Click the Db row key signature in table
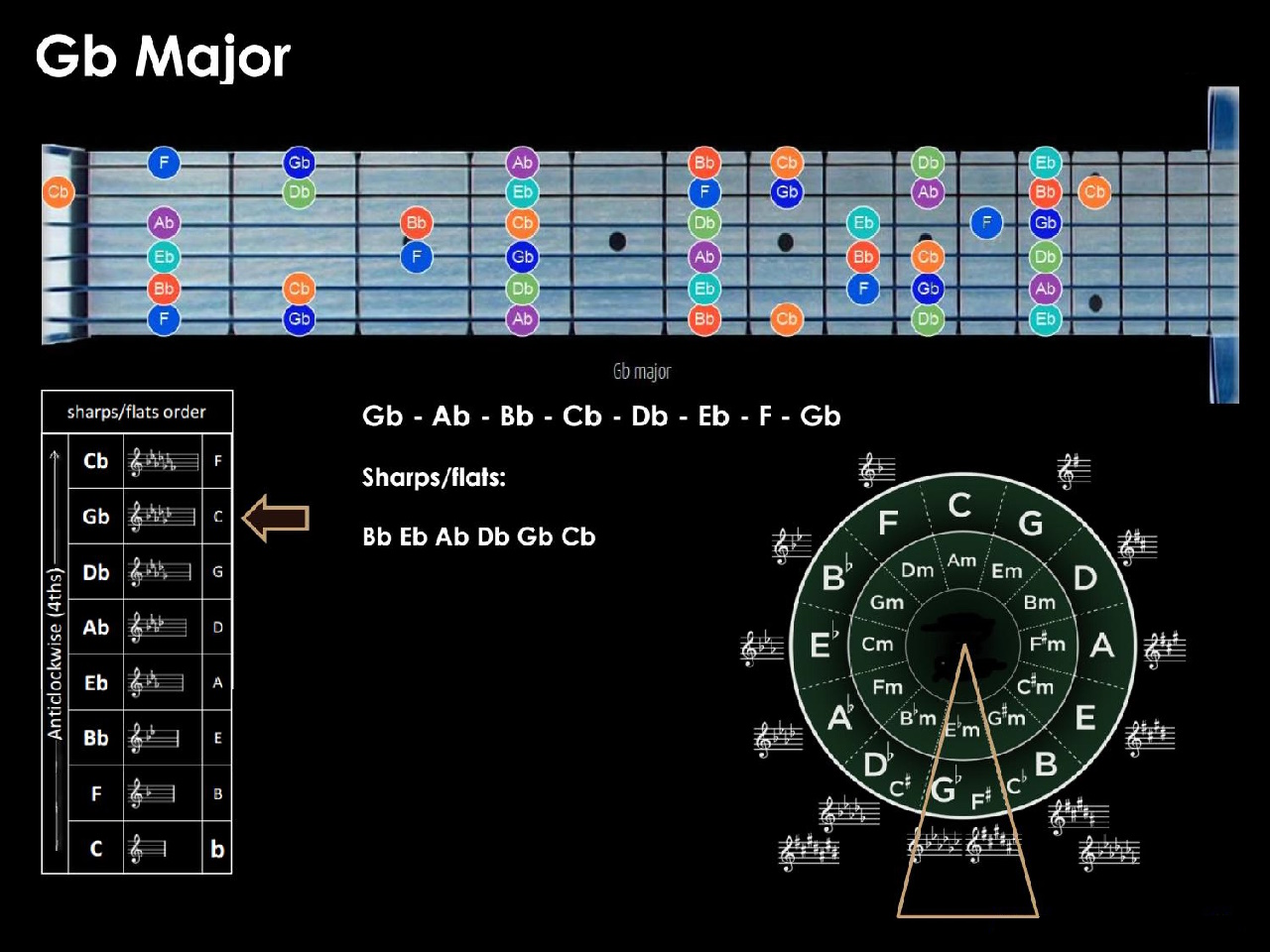This screenshot has height=952, width=1270. point(161,572)
